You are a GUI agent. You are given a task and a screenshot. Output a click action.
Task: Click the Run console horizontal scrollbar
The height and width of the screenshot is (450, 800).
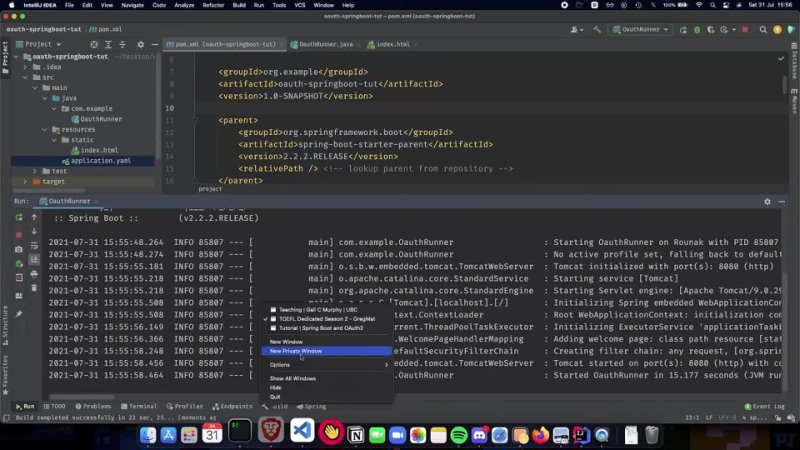coord(82,397)
